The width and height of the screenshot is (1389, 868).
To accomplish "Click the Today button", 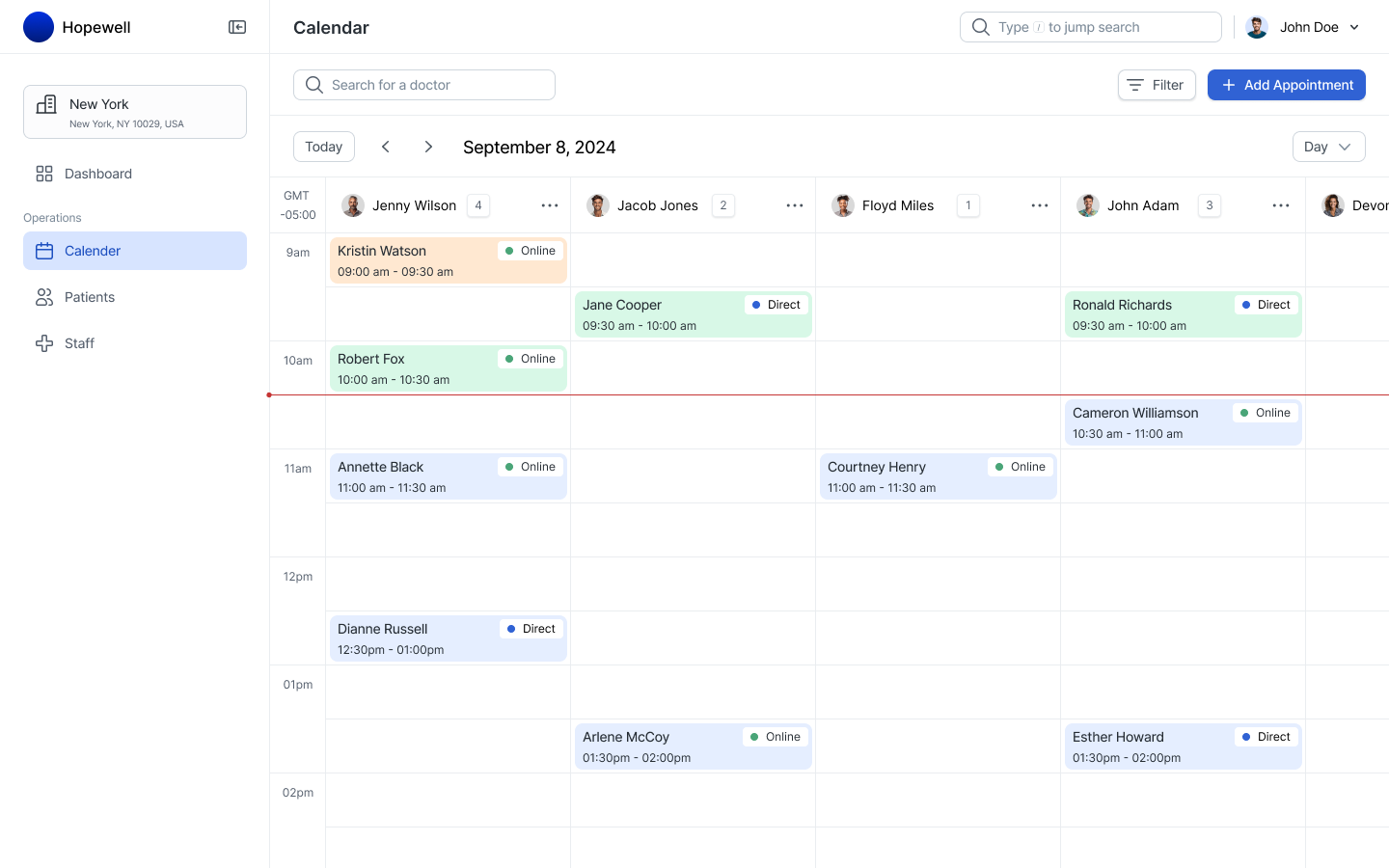I will tap(323, 147).
